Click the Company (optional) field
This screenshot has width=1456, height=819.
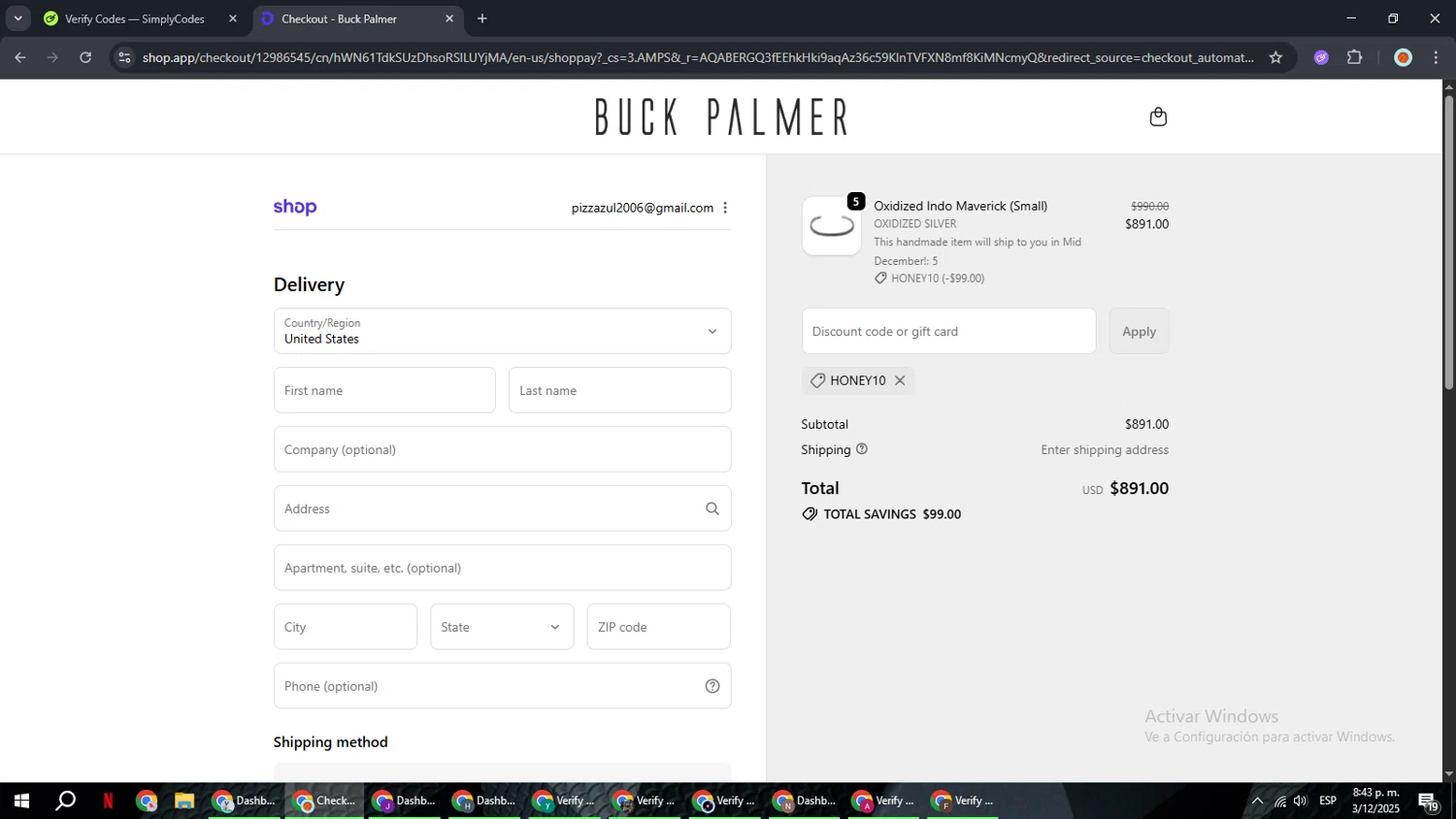502,449
